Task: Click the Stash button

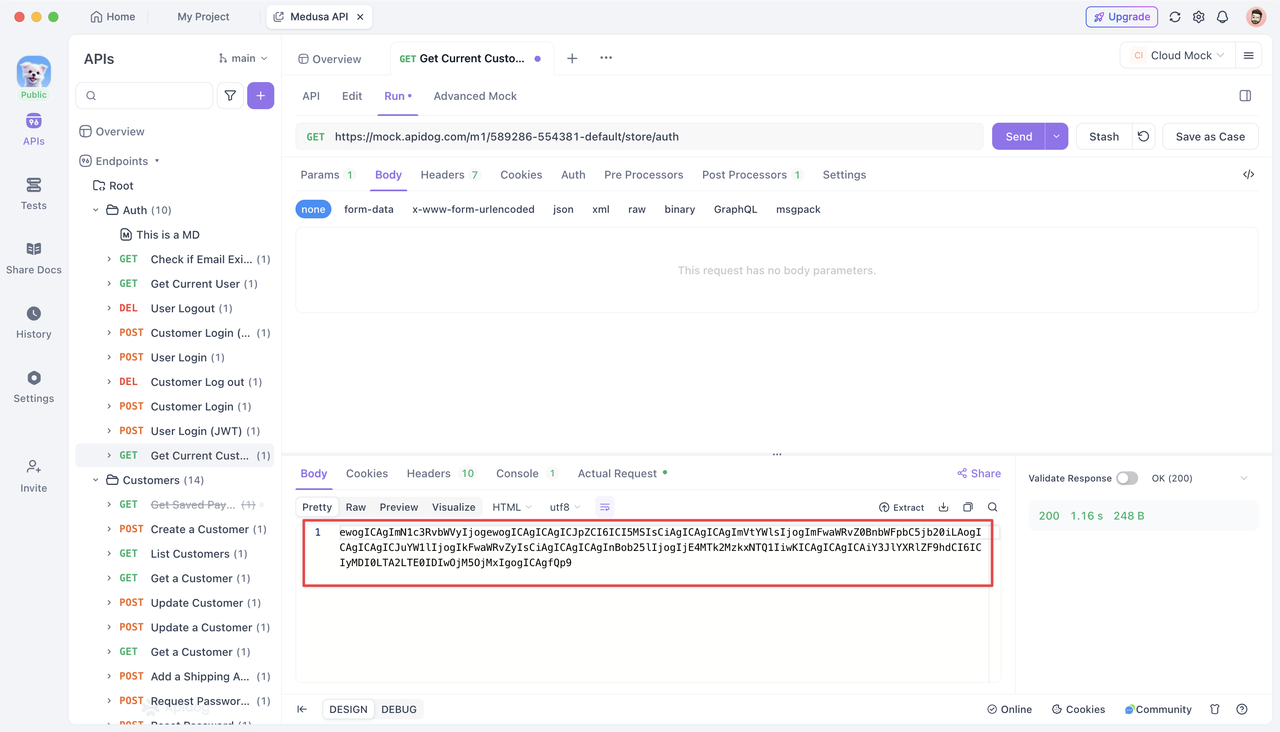Action: 1104,137
